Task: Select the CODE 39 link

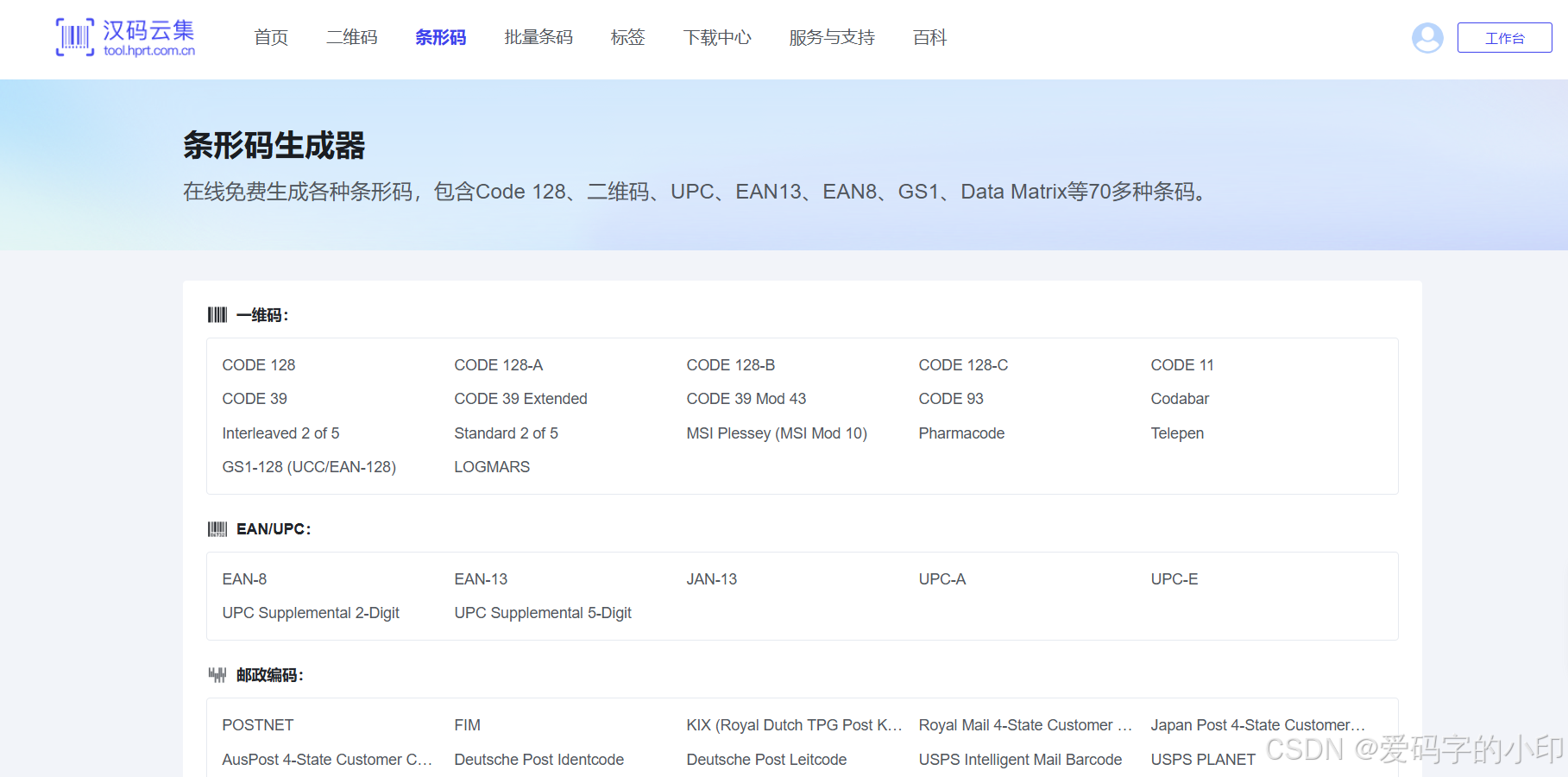Action: [x=255, y=399]
